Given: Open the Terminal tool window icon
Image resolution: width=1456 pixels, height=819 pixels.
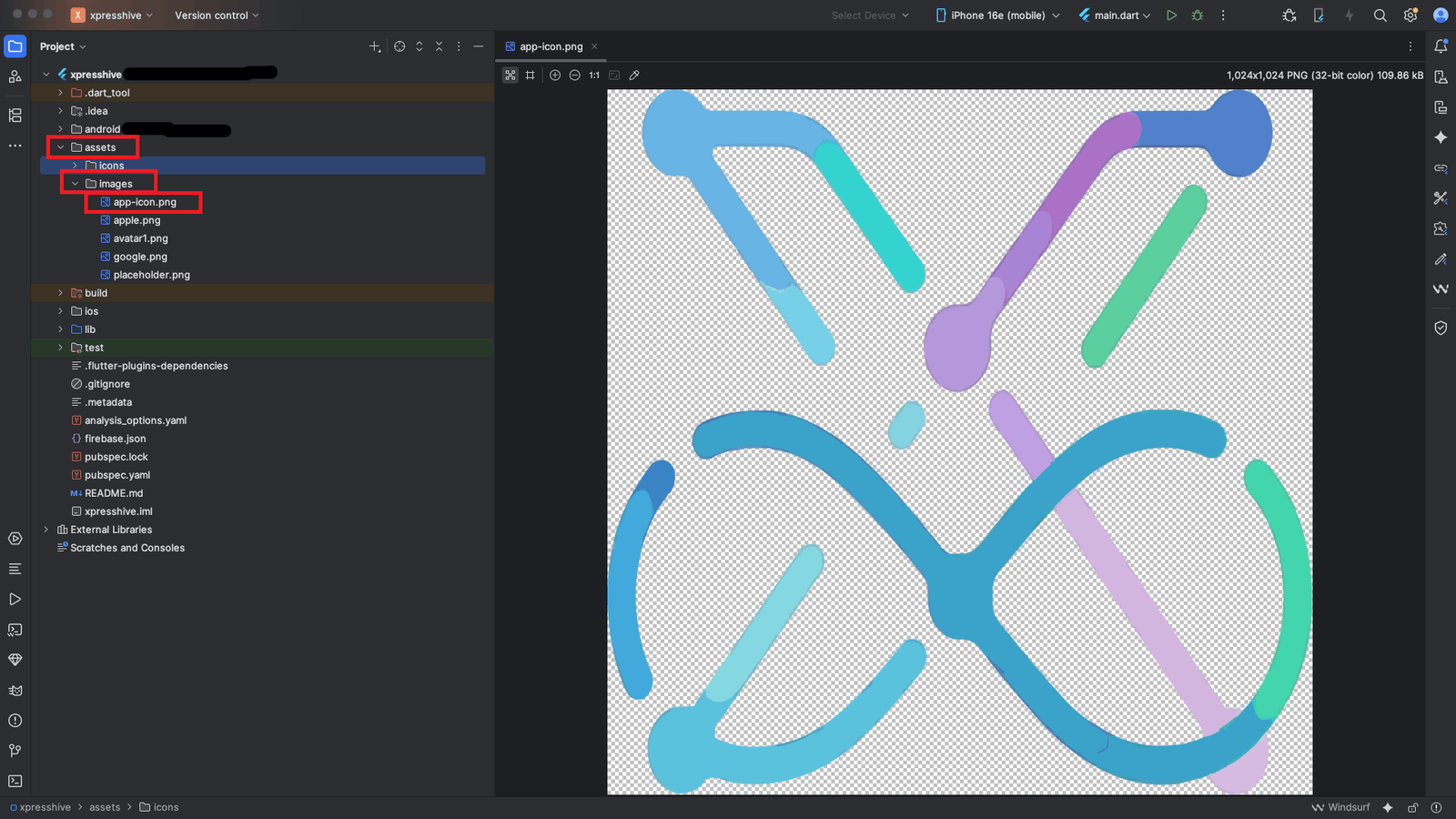Looking at the screenshot, I should [x=15, y=781].
